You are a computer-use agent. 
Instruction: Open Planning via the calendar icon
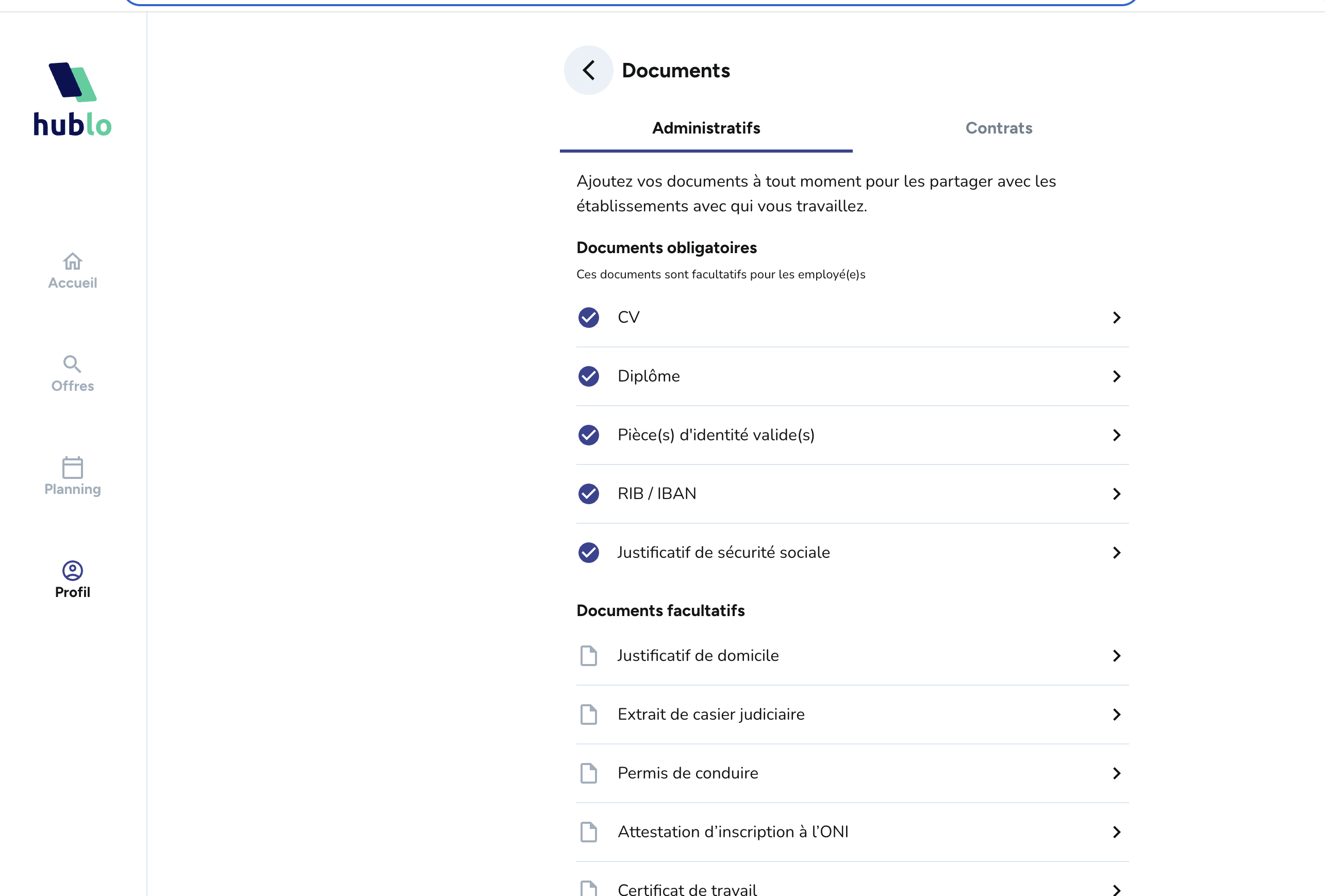(x=72, y=468)
